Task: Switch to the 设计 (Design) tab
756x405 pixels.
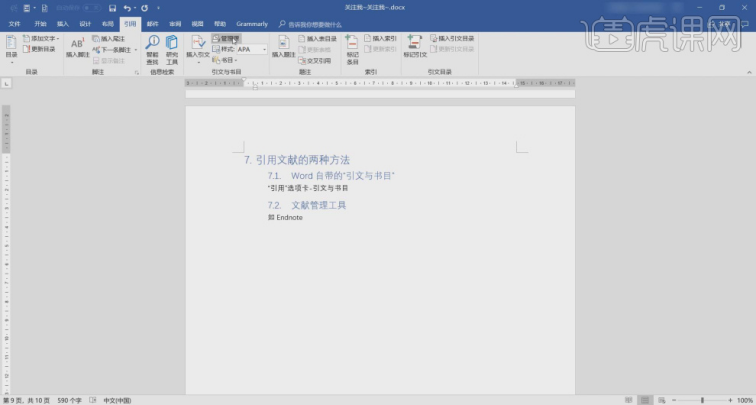Action: (x=85, y=24)
